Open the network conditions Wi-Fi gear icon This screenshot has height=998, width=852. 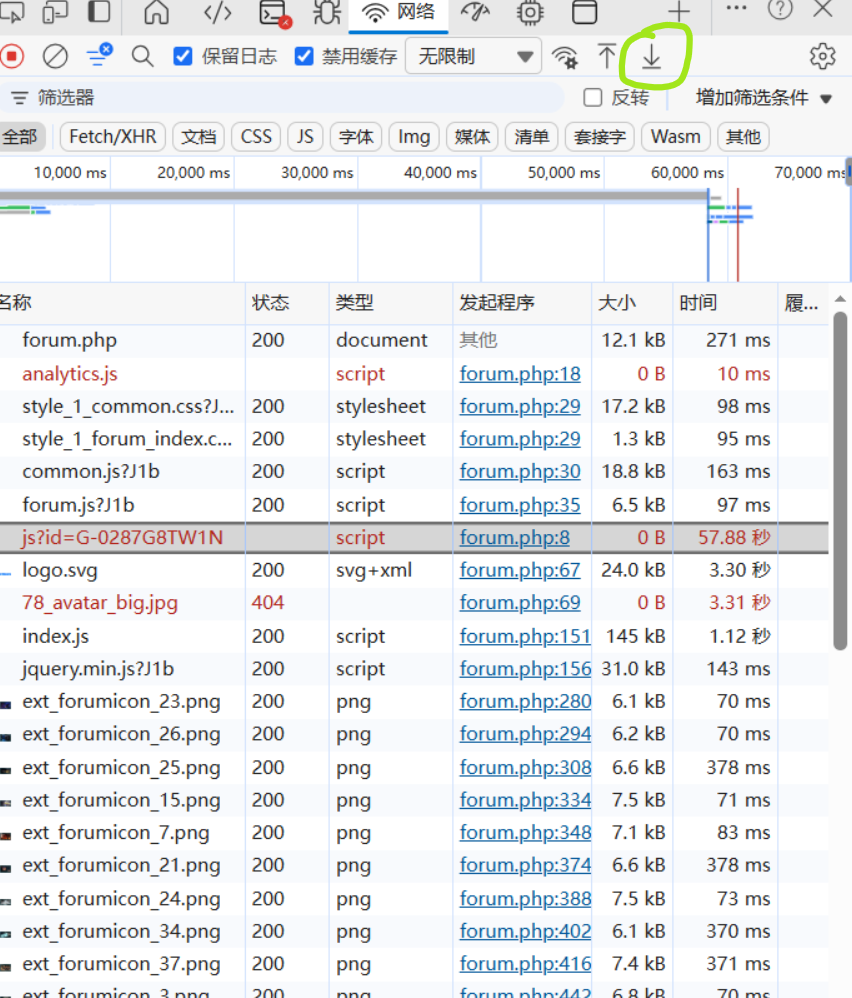pyautogui.click(x=565, y=56)
